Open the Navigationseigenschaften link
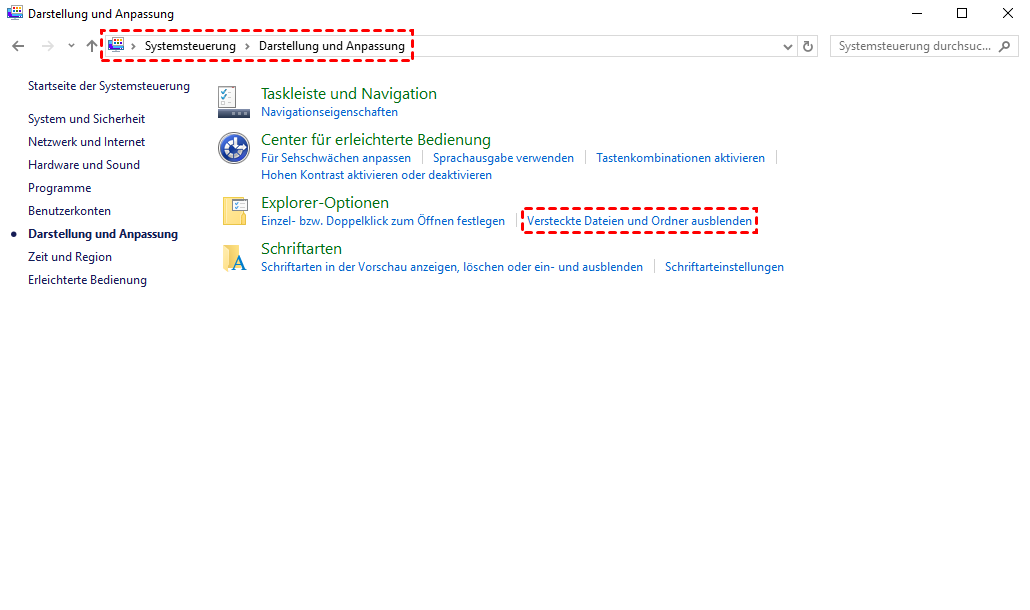The image size is (1030, 610). (329, 112)
